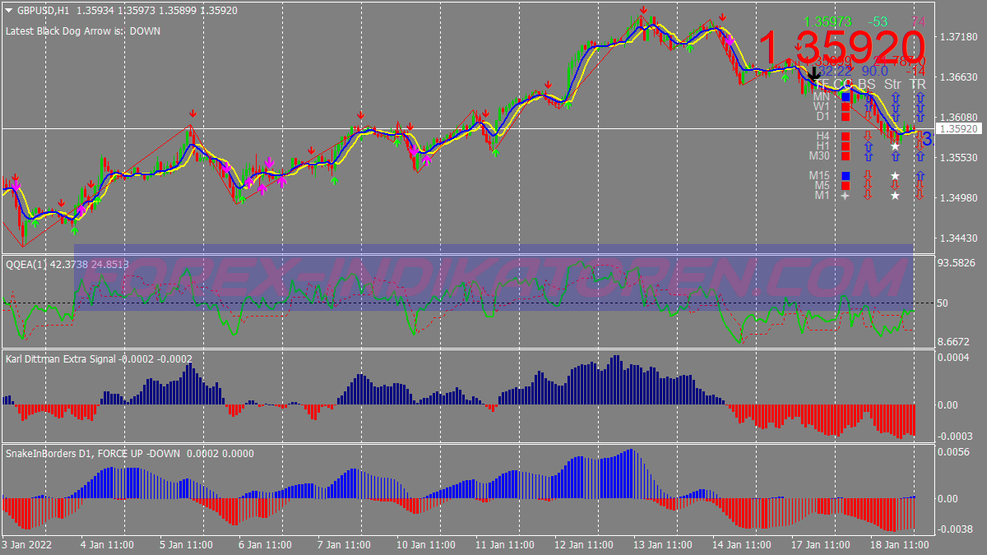Click the white star in M15 row

[895, 176]
